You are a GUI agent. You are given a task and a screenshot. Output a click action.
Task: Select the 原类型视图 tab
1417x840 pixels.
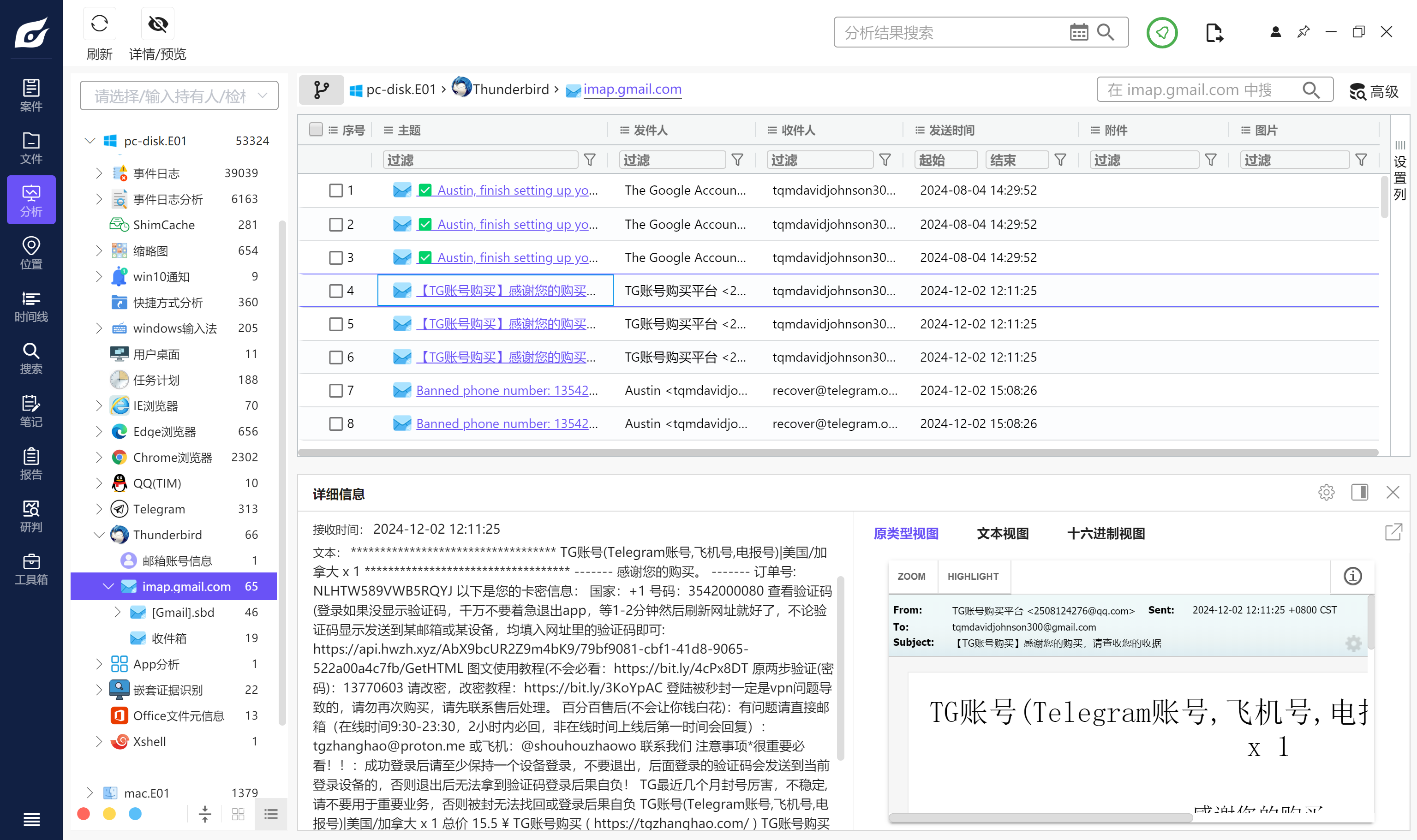pos(906,533)
